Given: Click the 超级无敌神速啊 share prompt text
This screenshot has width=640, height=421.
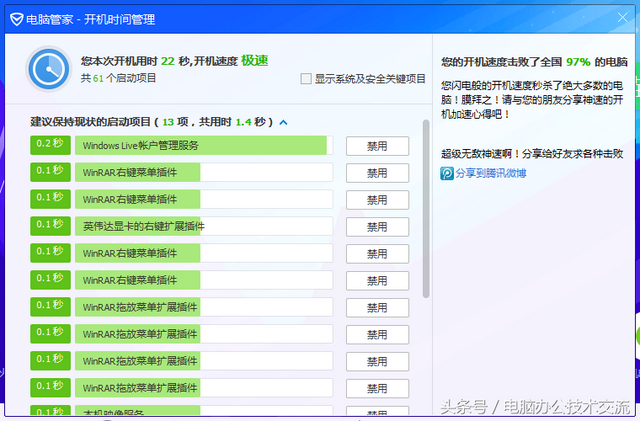Looking at the screenshot, I should click(532, 154).
